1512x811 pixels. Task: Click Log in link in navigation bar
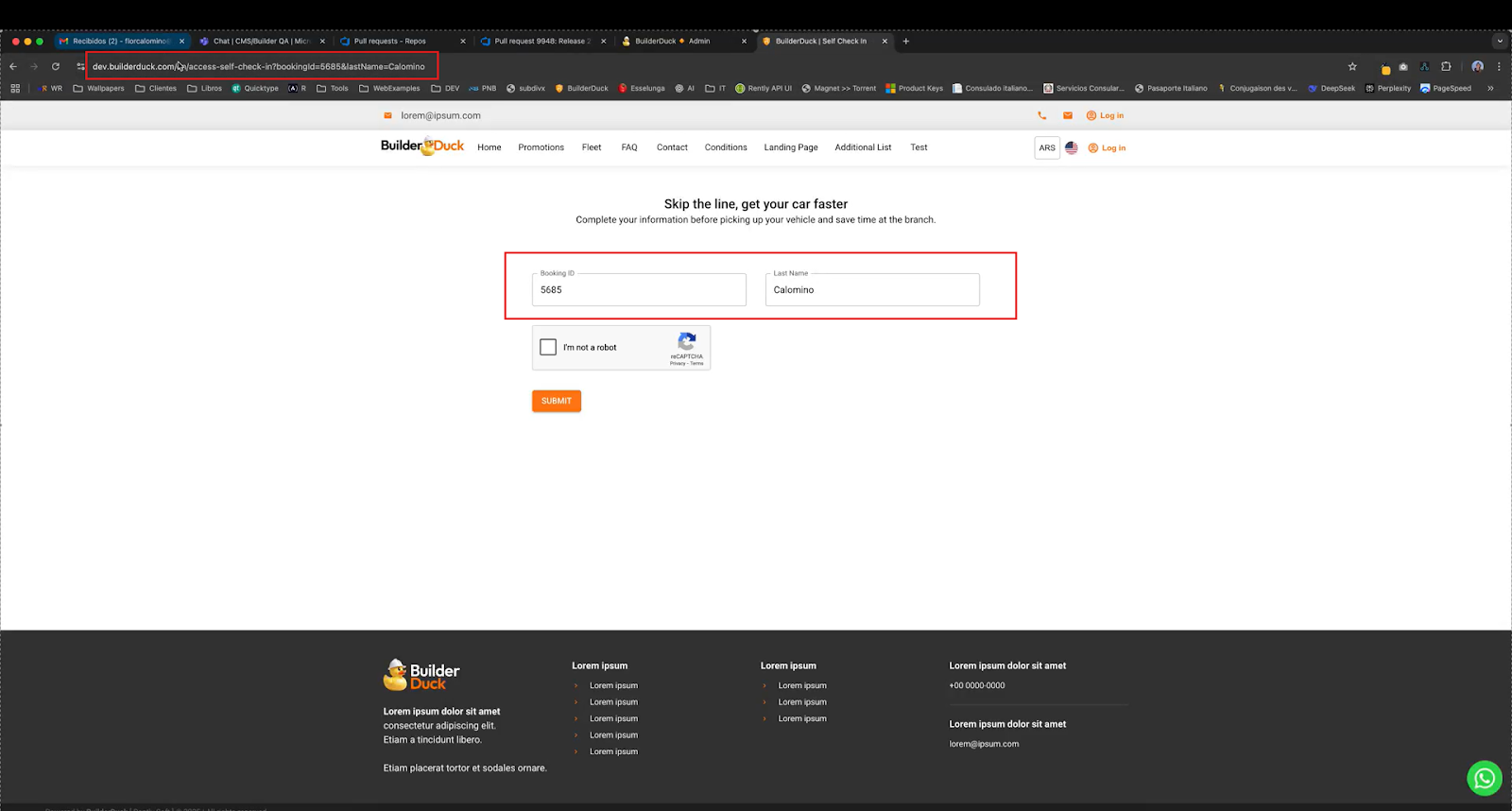(x=1107, y=148)
